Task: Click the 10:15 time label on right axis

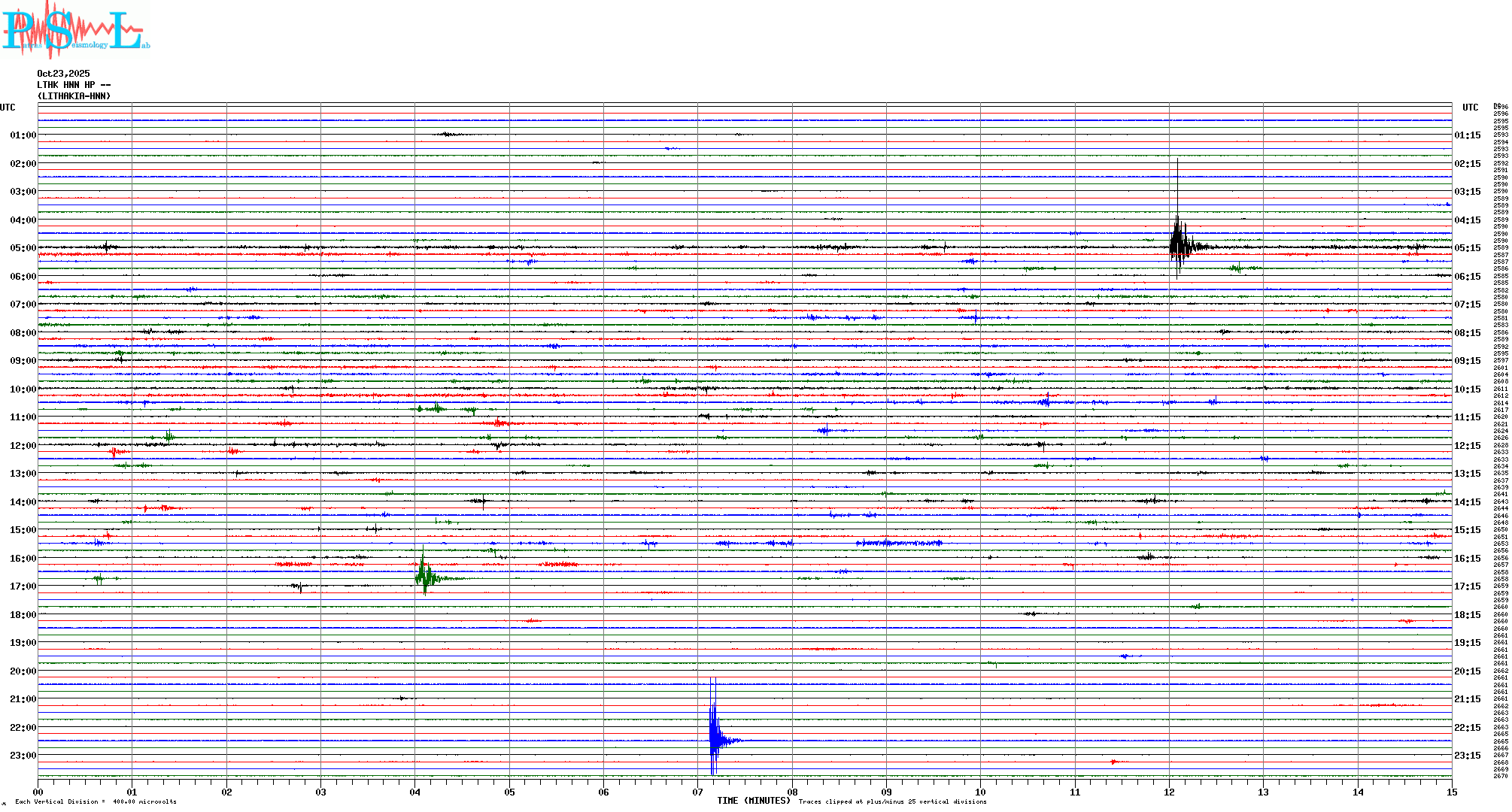Action: click(x=1467, y=389)
